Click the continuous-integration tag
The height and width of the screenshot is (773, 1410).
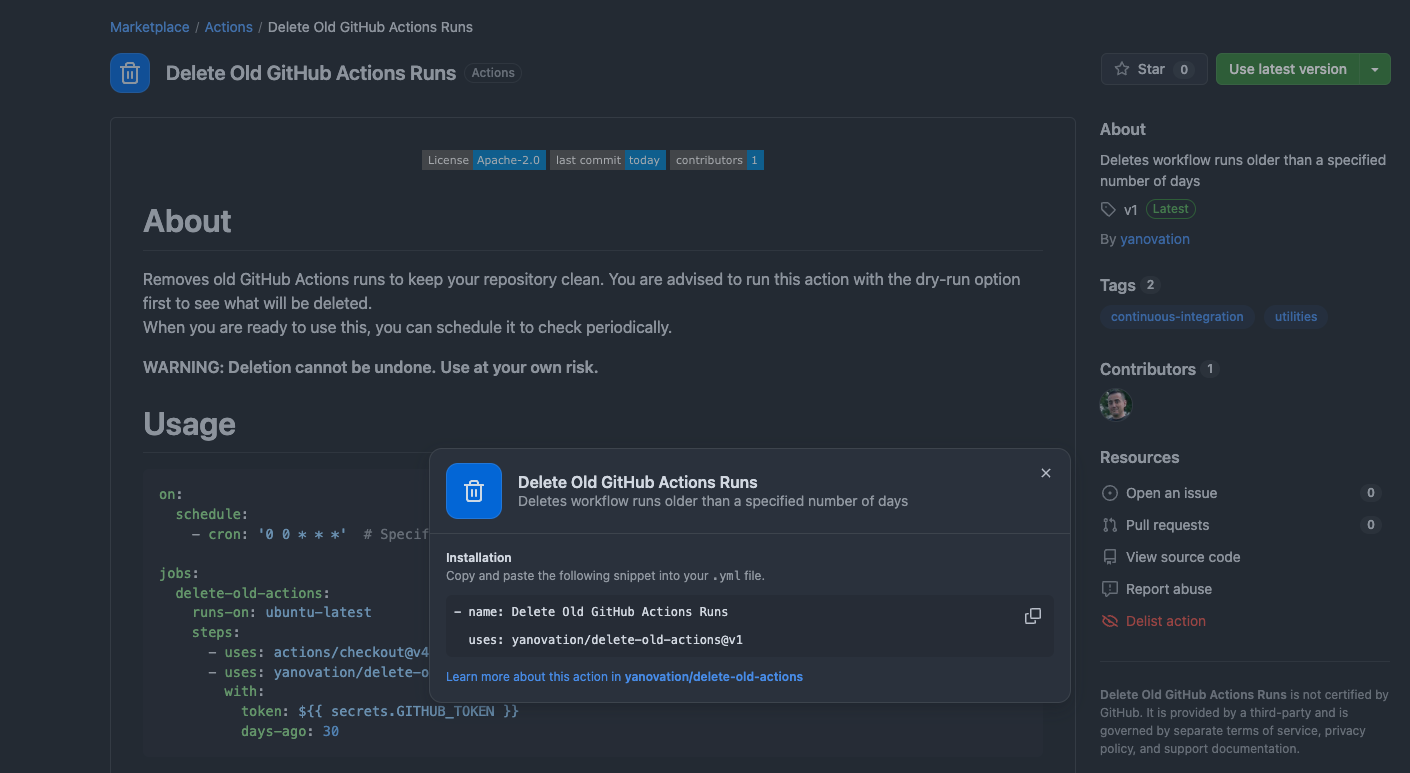tap(1177, 317)
